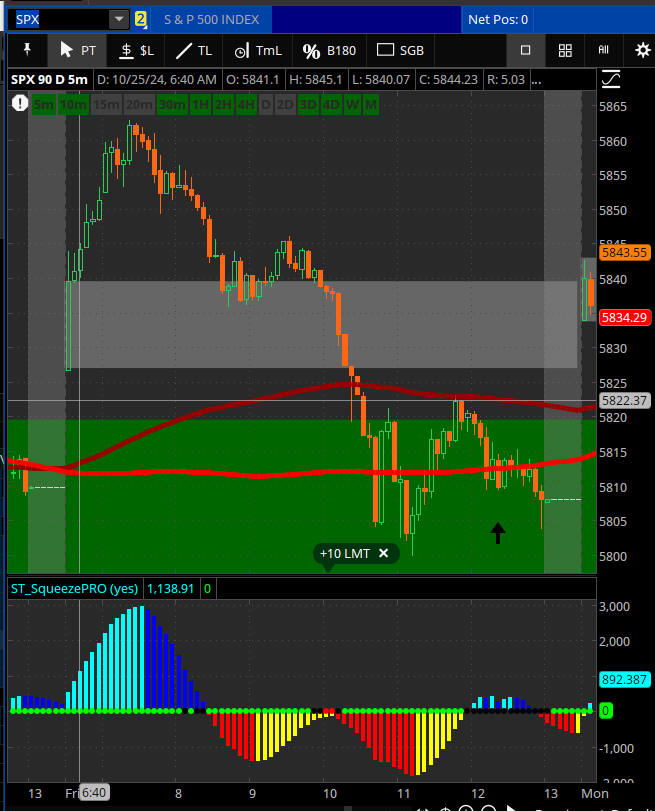
Task: Cancel the +10 LMT order with X
Action: coord(383,553)
